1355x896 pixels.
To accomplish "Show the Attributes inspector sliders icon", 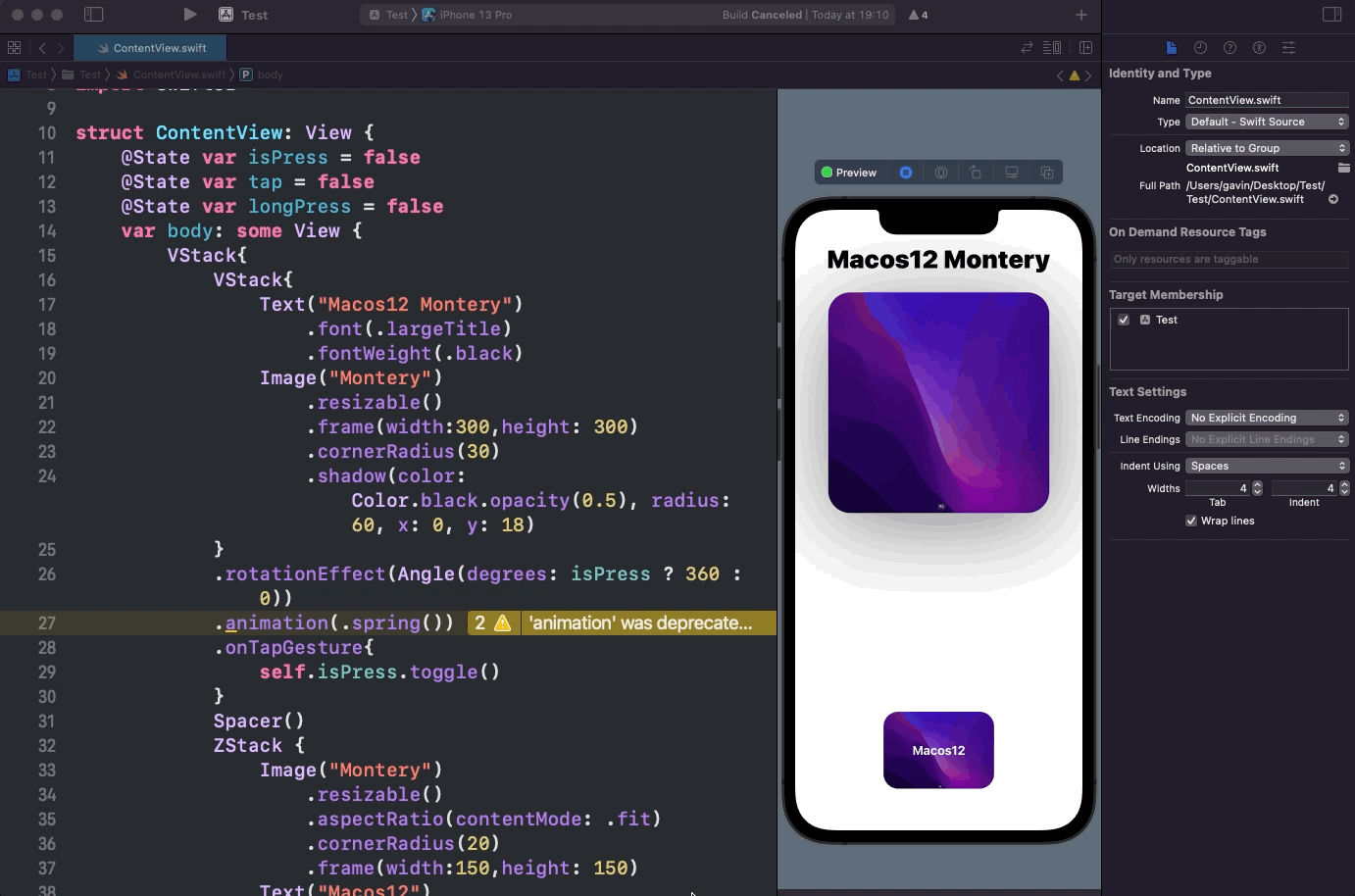I will [1288, 47].
